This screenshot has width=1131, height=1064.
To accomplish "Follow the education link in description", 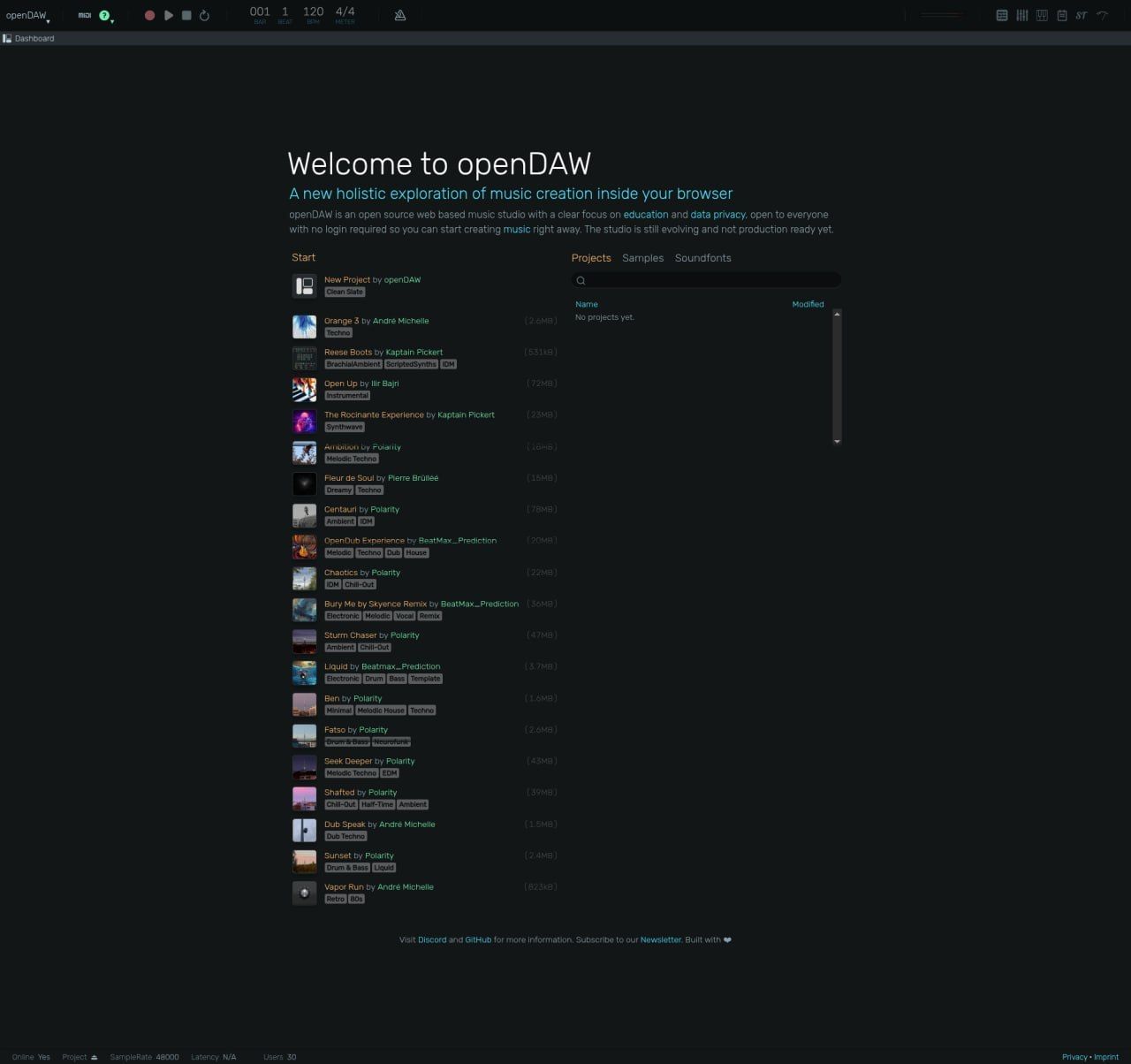I will click(646, 215).
